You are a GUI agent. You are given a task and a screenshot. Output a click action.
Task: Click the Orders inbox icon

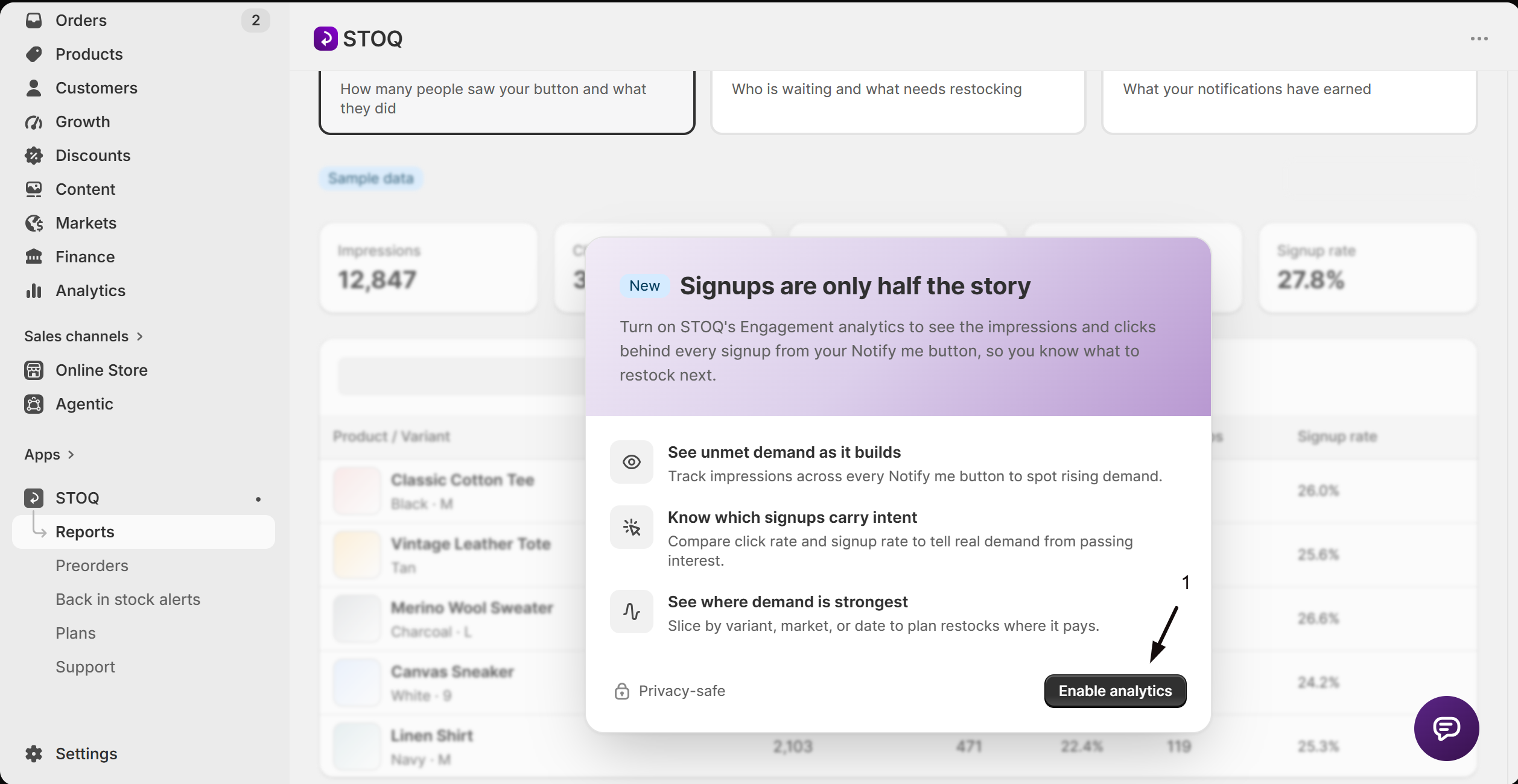[34, 21]
